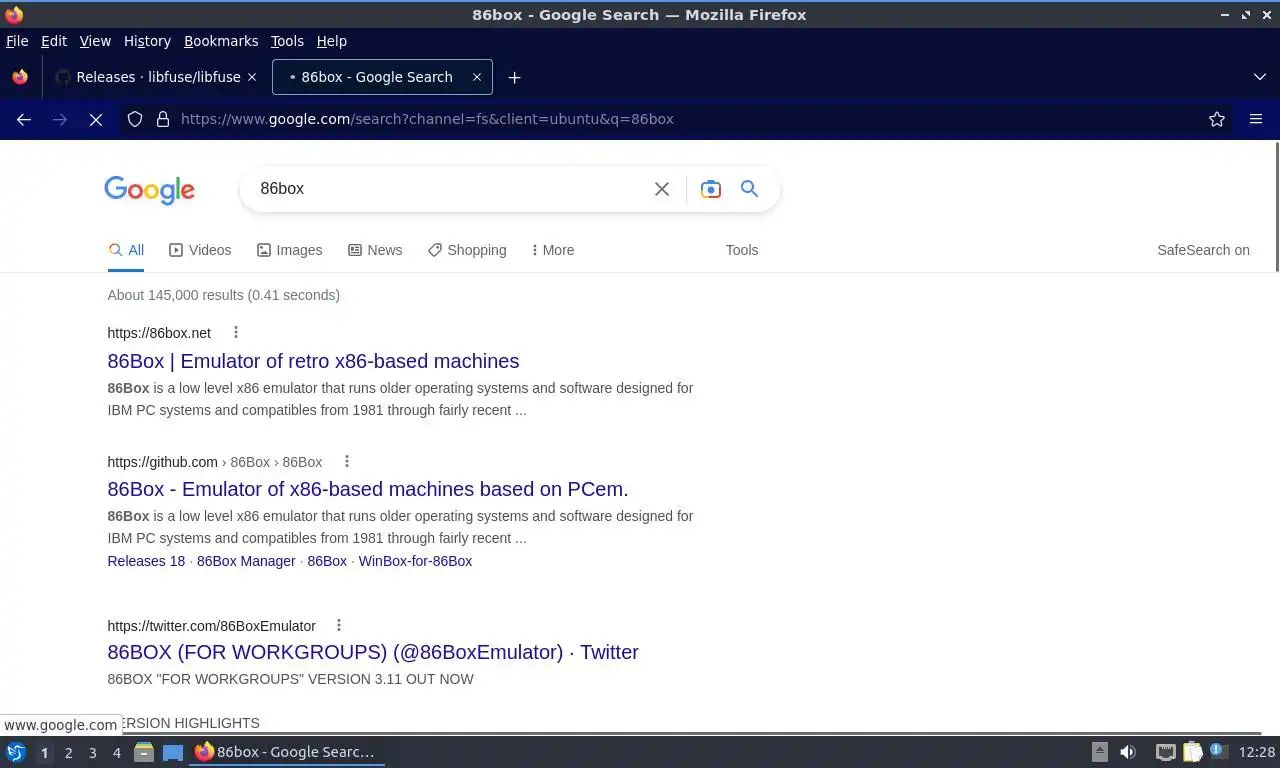Switch to workspace 2
This screenshot has height=768, width=1280.
(x=68, y=752)
